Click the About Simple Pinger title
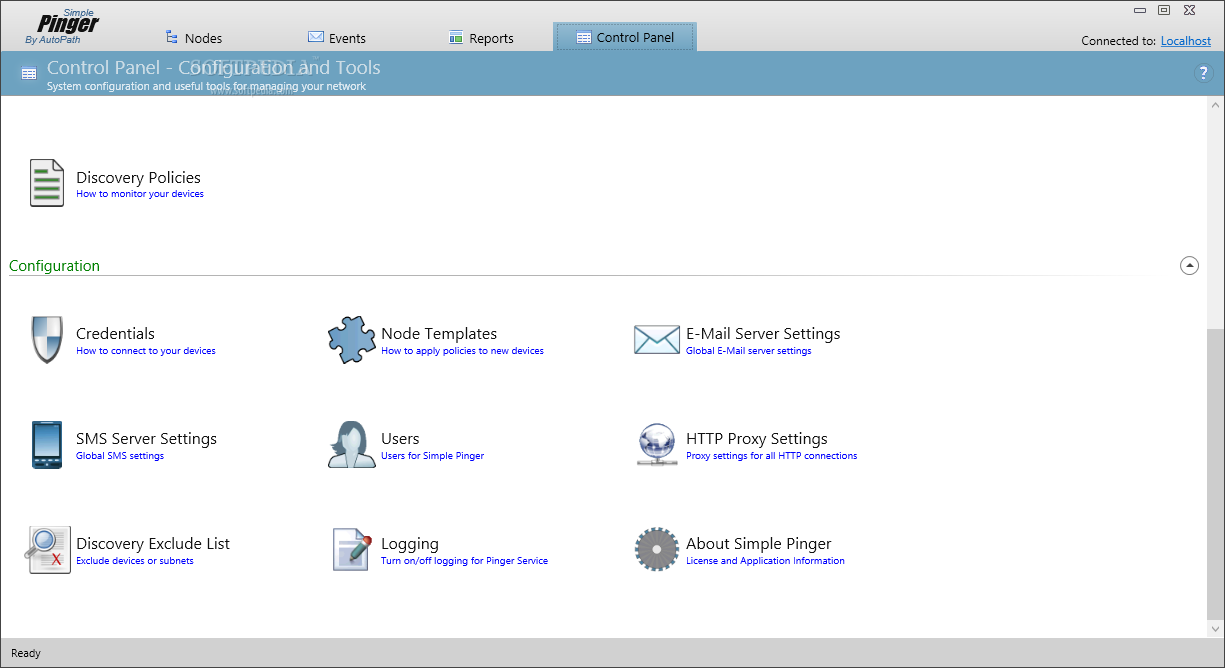 coord(759,543)
